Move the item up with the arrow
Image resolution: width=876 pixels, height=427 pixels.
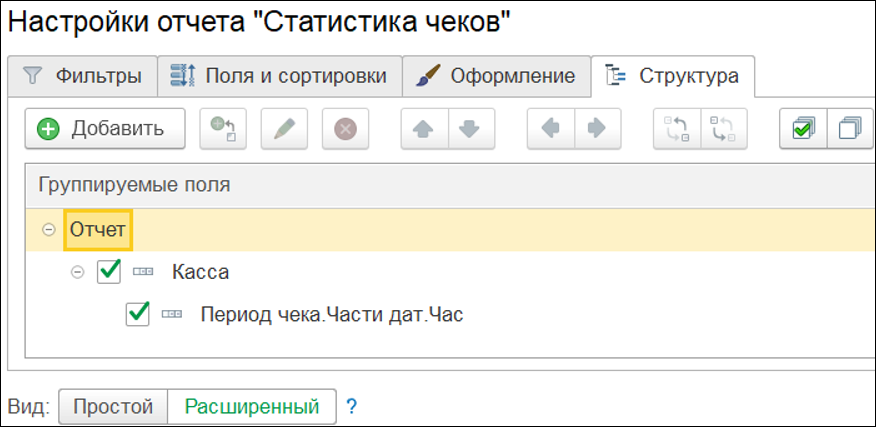click(423, 129)
